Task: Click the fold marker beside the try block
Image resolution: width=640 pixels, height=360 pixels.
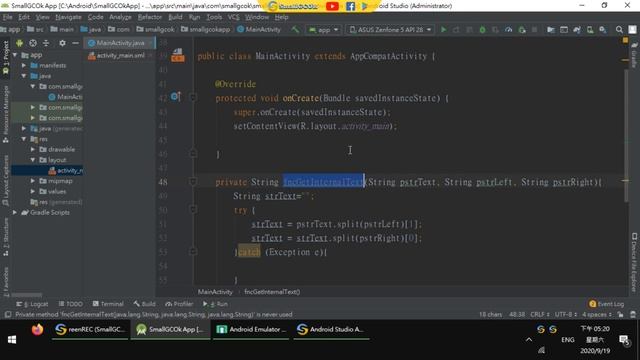Action: point(193,210)
